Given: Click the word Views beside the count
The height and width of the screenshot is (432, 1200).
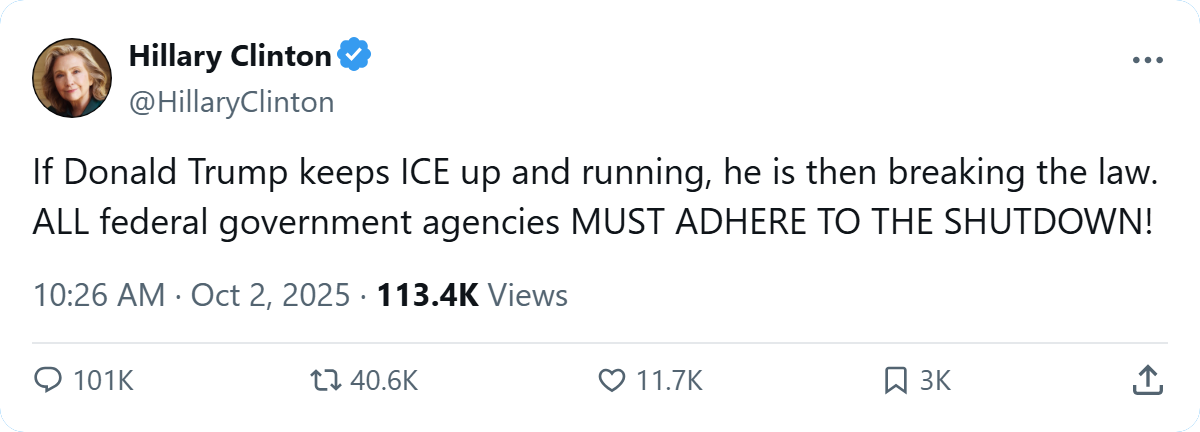Looking at the screenshot, I should point(531,296).
